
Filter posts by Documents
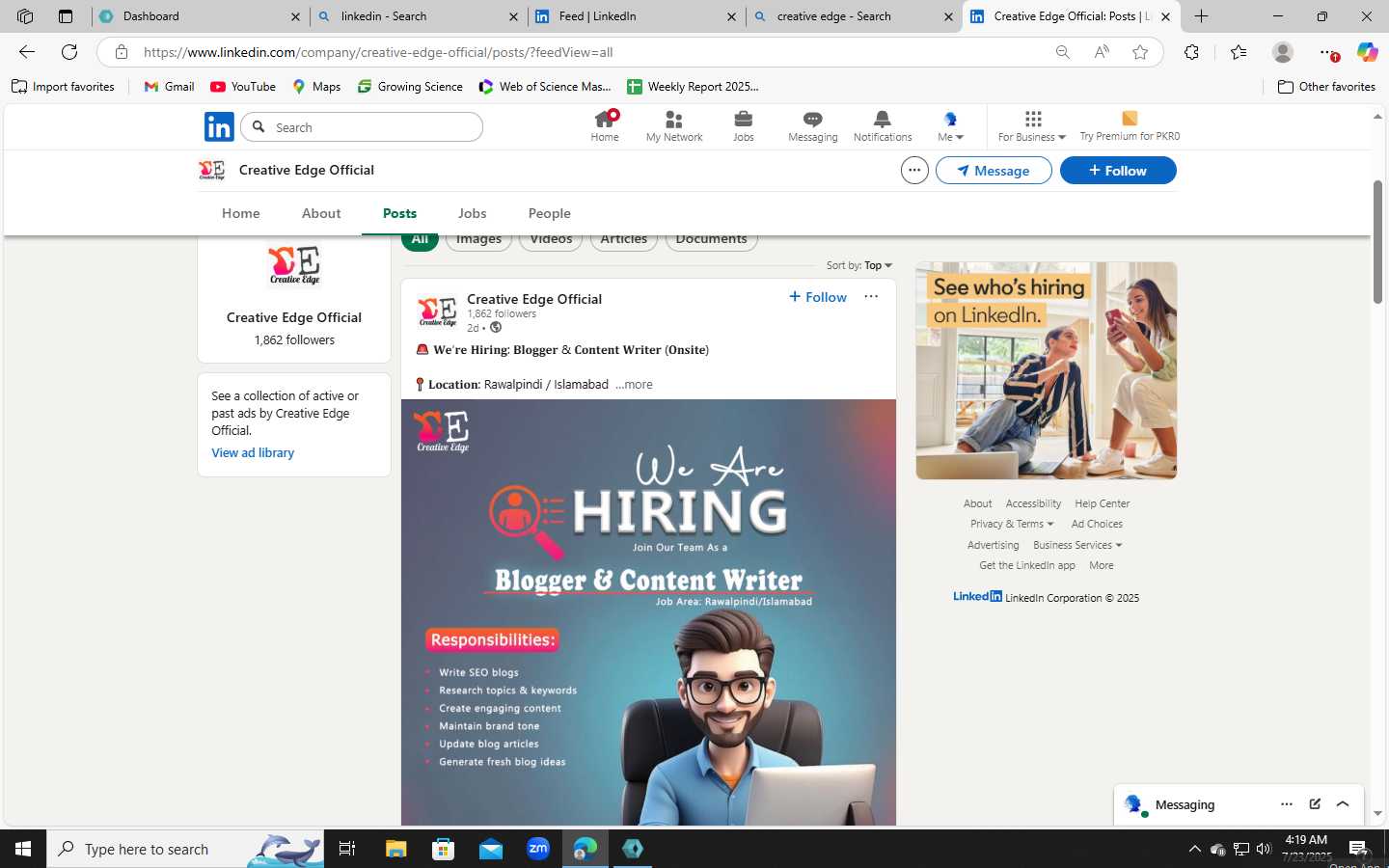(x=711, y=240)
